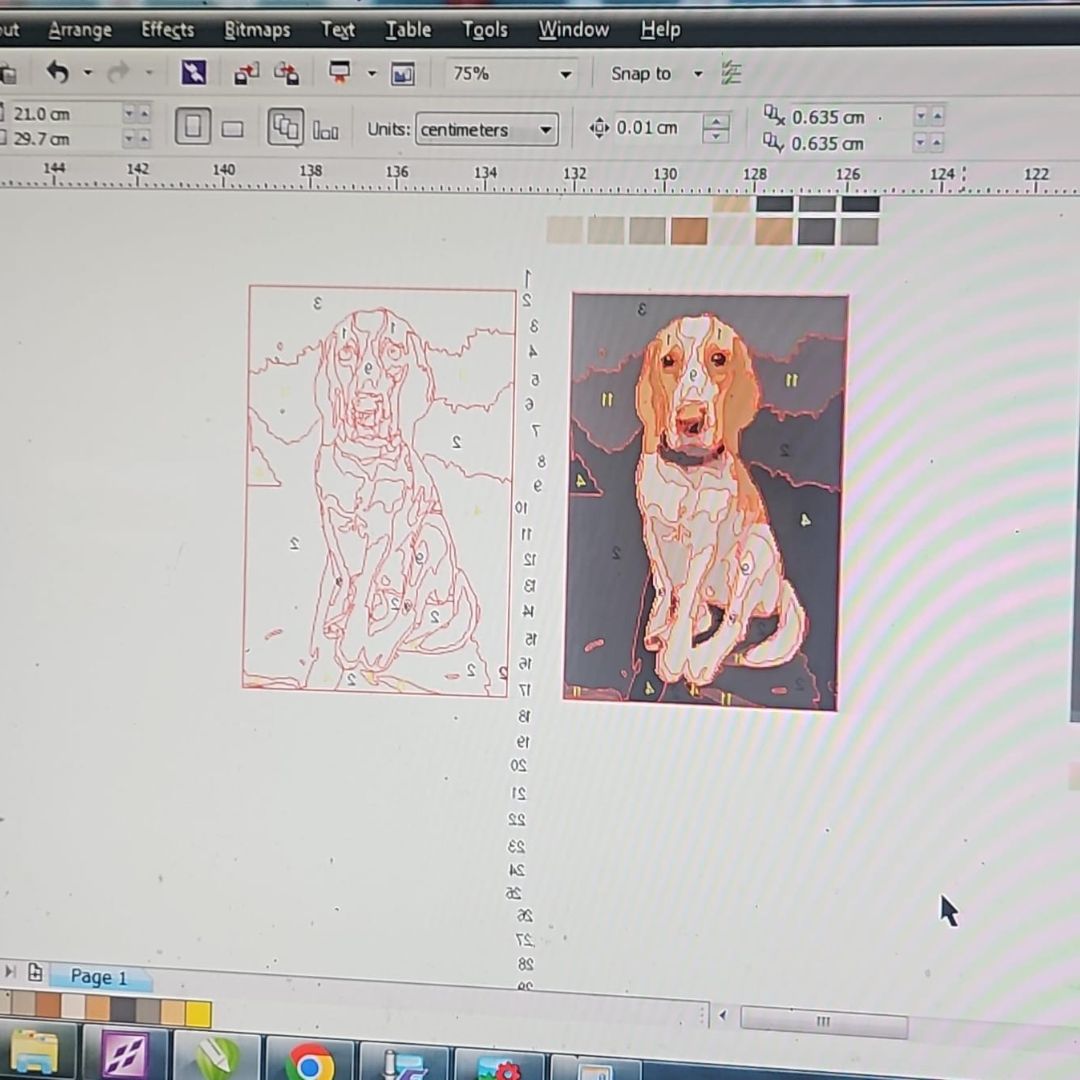Click the horizontal scrollbar left arrow
This screenshot has width=1080, height=1080.
click(x=723, y=1015)
